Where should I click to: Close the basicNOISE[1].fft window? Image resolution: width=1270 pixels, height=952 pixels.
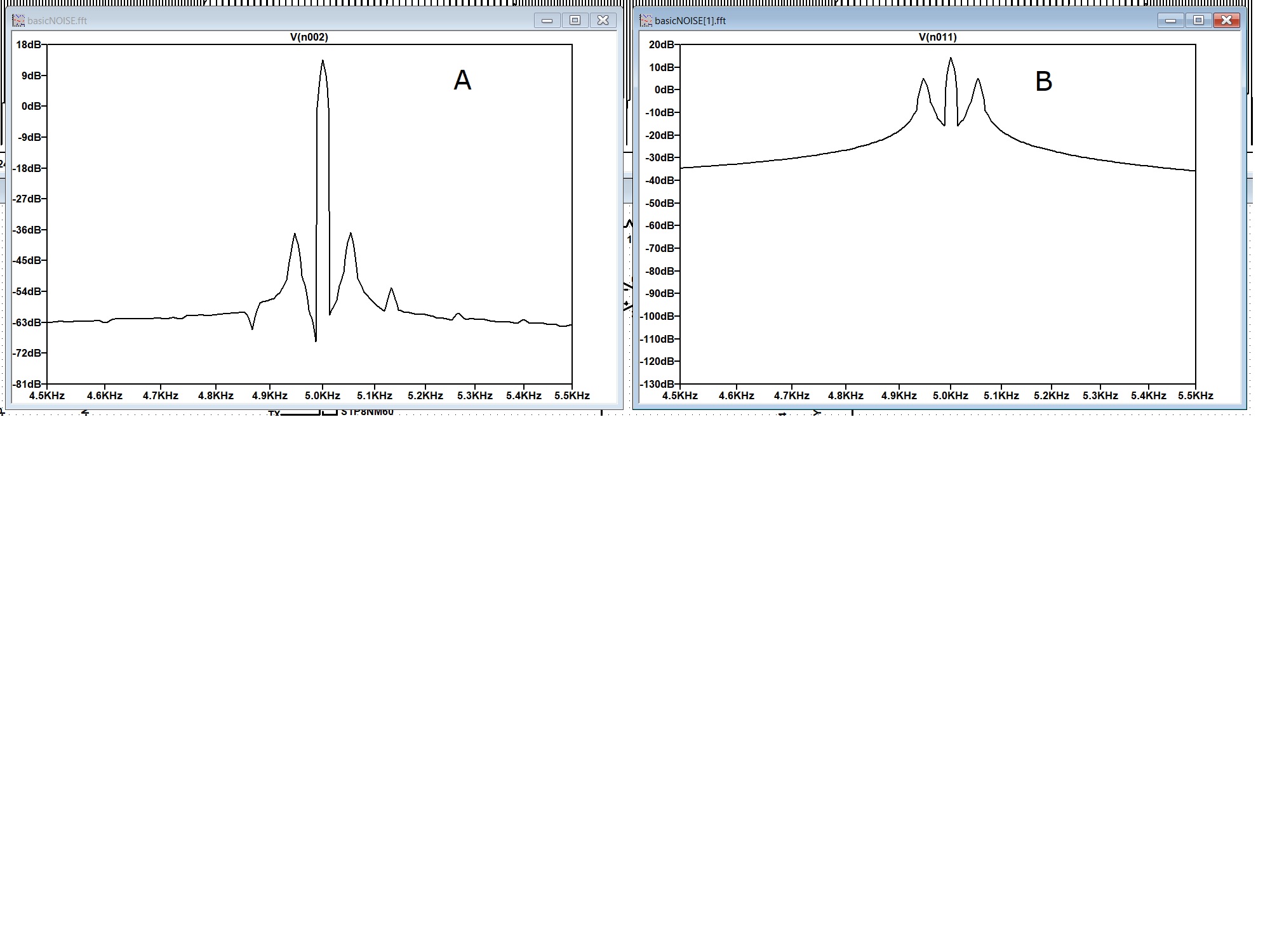click(1226, 20)
